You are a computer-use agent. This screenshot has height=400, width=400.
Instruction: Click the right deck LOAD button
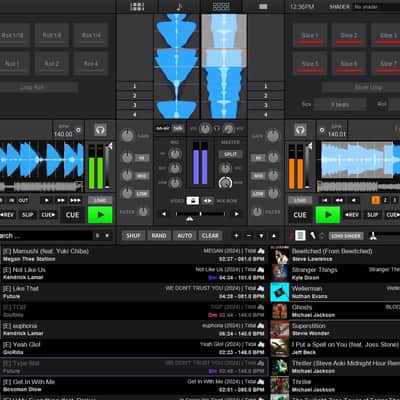point(300,200)
